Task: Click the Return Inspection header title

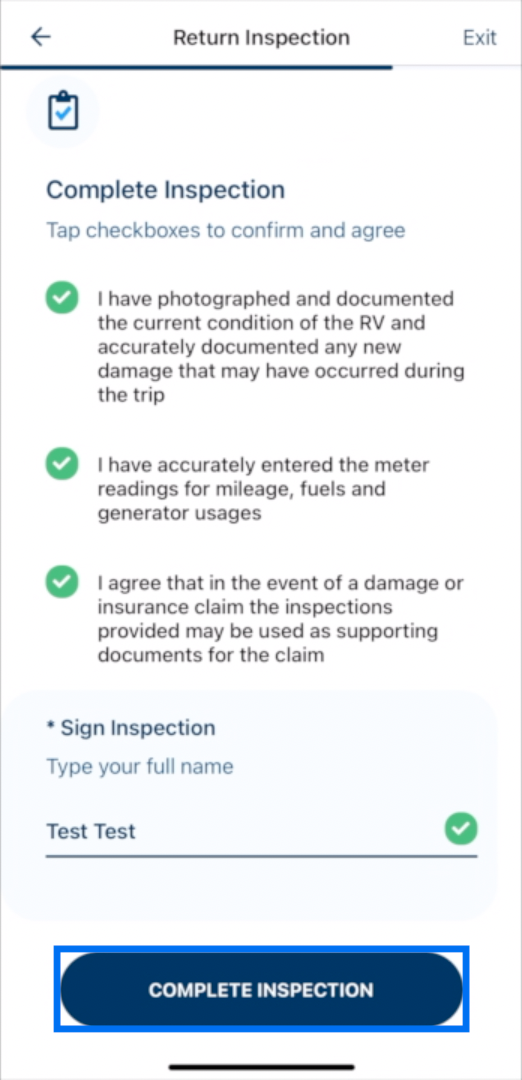Action: coord(261,37)
